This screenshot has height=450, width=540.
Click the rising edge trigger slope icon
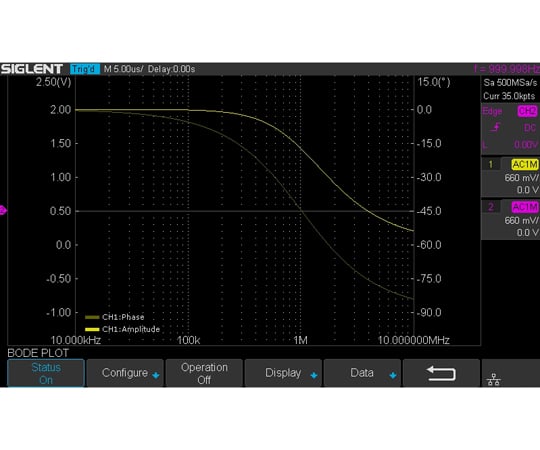(495, 128)
